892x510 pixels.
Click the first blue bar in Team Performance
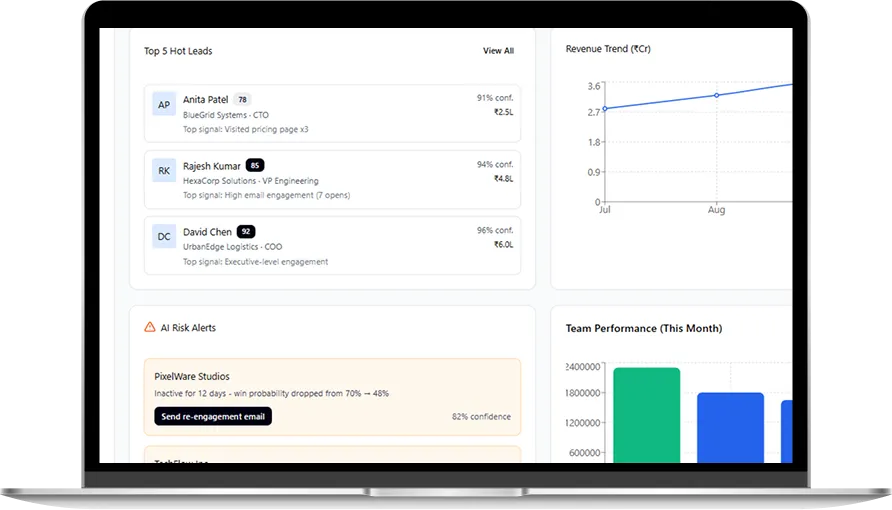(730, 428)
